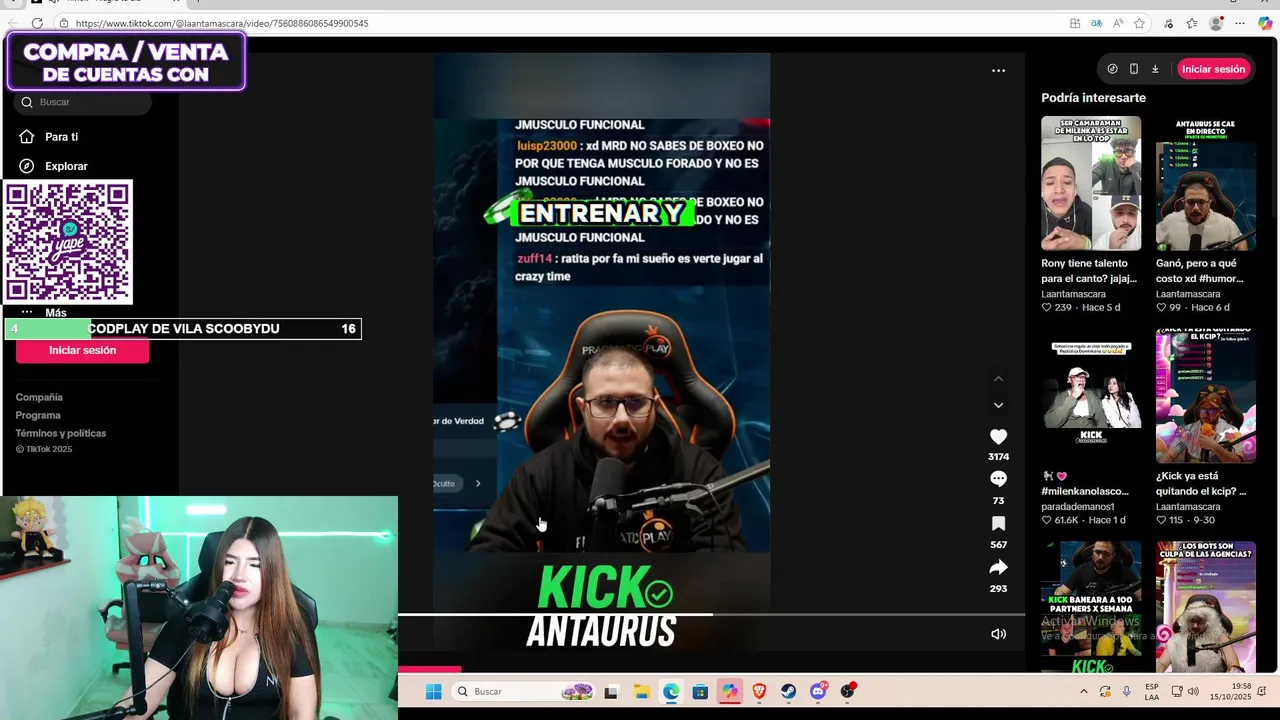Screen dimensions: 1280x720
Task: Go to previous video with up chevron
Action: click(998, 379)
